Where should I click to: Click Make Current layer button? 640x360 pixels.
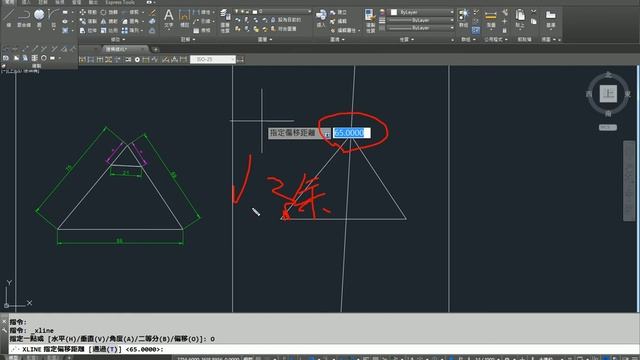290,20
